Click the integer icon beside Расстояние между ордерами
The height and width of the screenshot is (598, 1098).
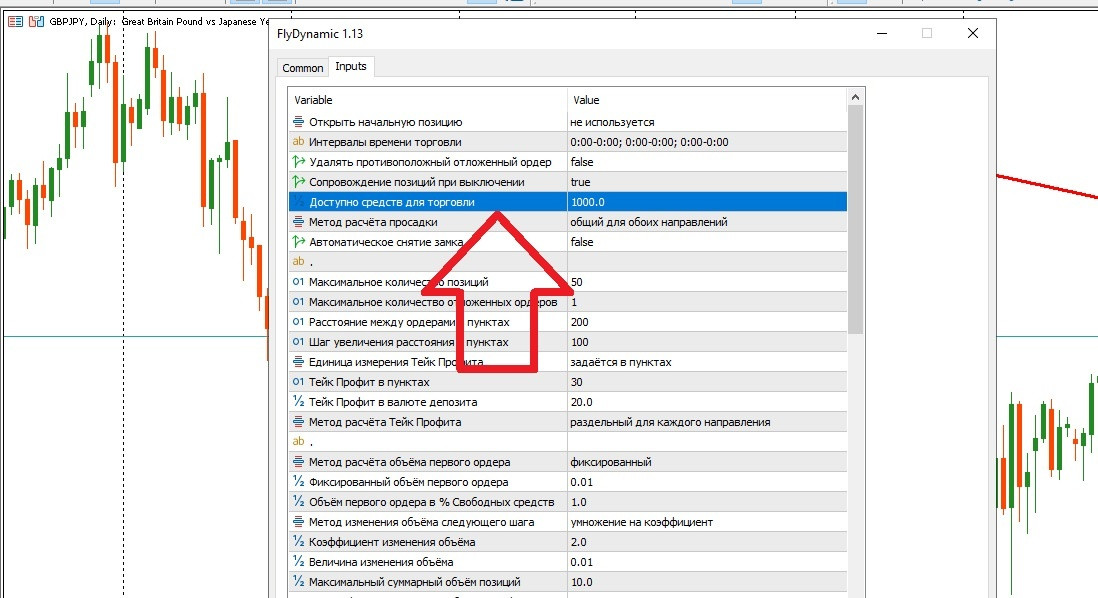tap(298, 322)
